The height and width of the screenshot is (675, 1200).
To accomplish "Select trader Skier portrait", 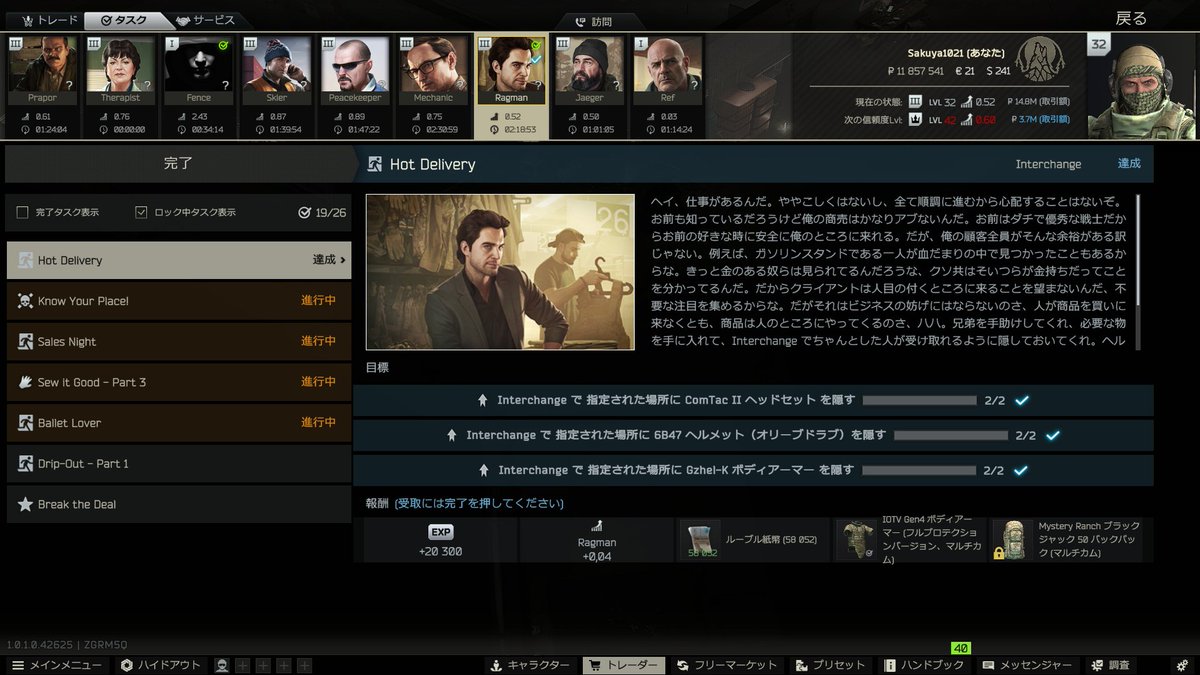I will (277, 70).
